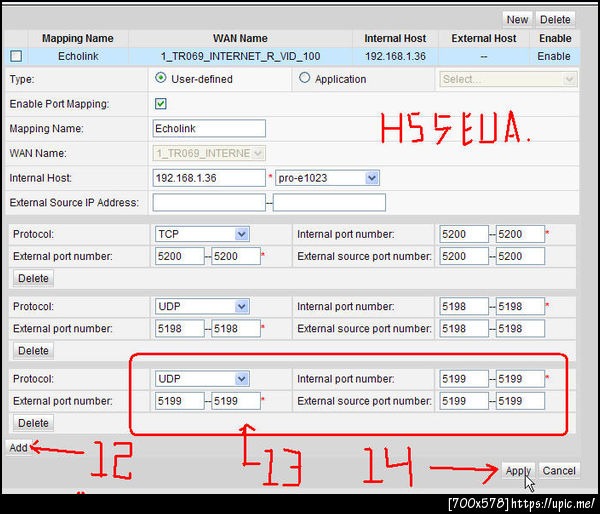Click end external port field 5199
This screenshot has width=600, height=514.
tap(236, 401)
